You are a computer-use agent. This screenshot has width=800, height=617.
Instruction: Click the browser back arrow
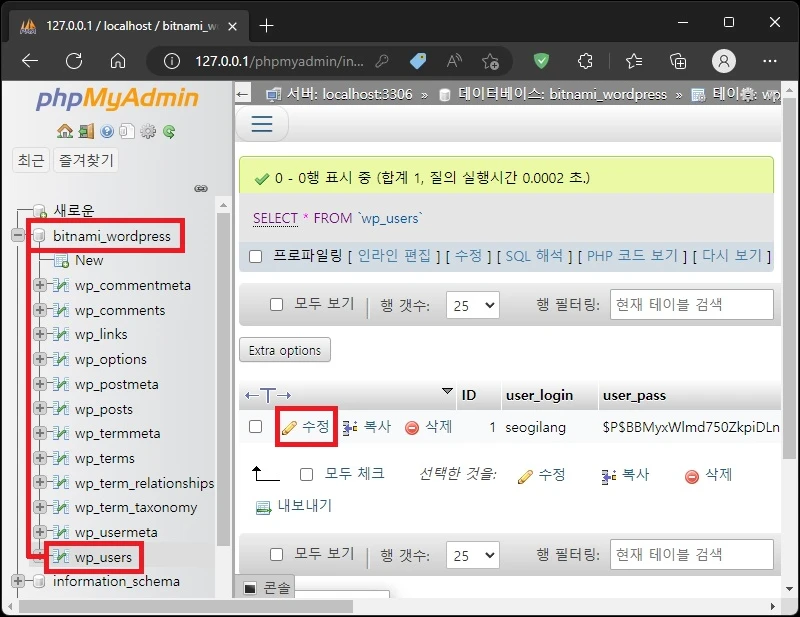30,61
